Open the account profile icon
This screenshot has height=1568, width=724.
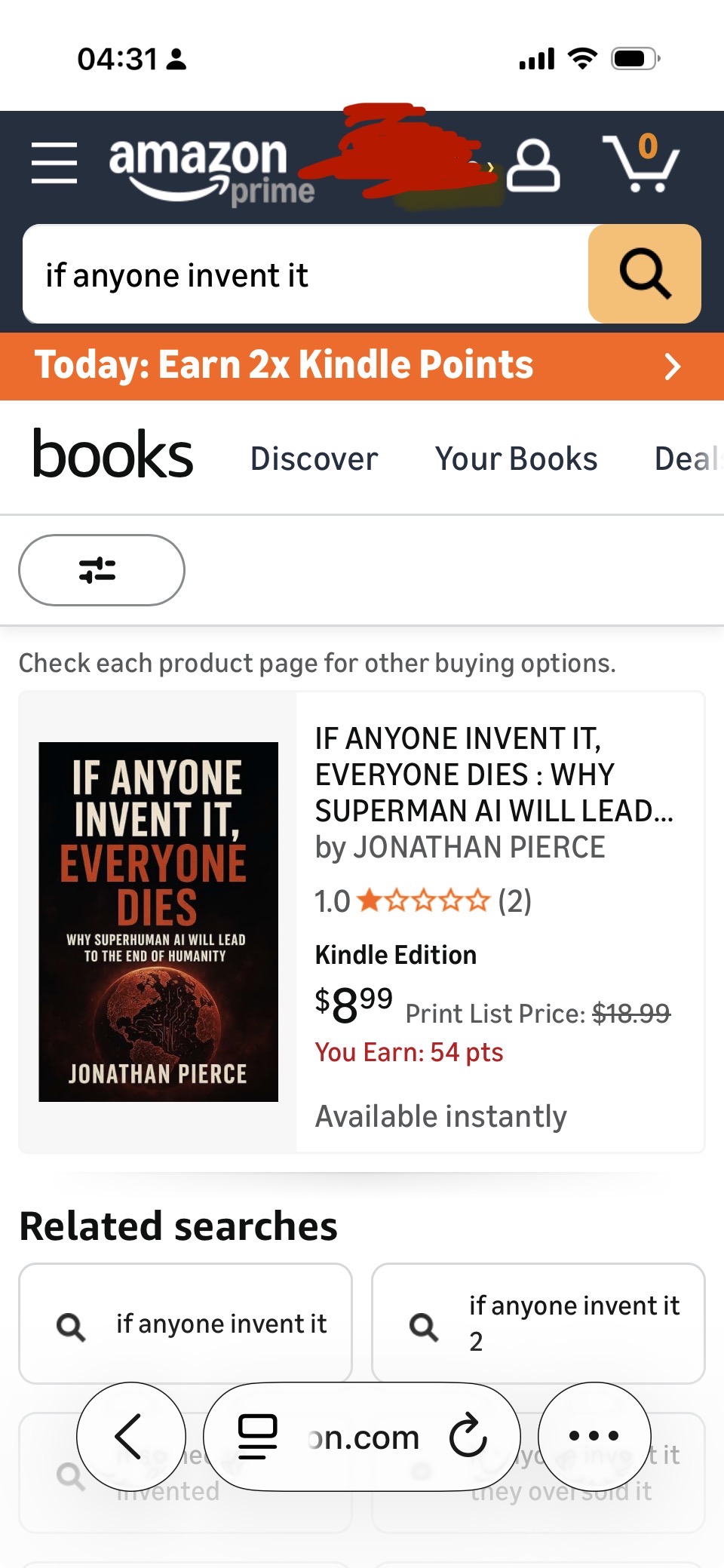click(x=533, y=165)
